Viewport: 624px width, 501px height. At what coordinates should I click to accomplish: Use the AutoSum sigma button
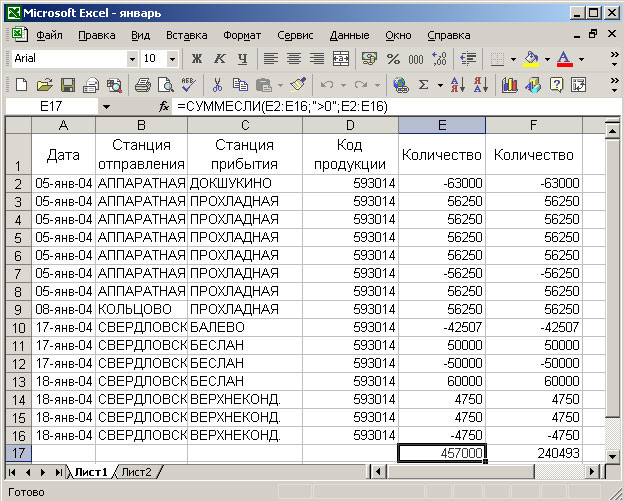pos(424,84)
